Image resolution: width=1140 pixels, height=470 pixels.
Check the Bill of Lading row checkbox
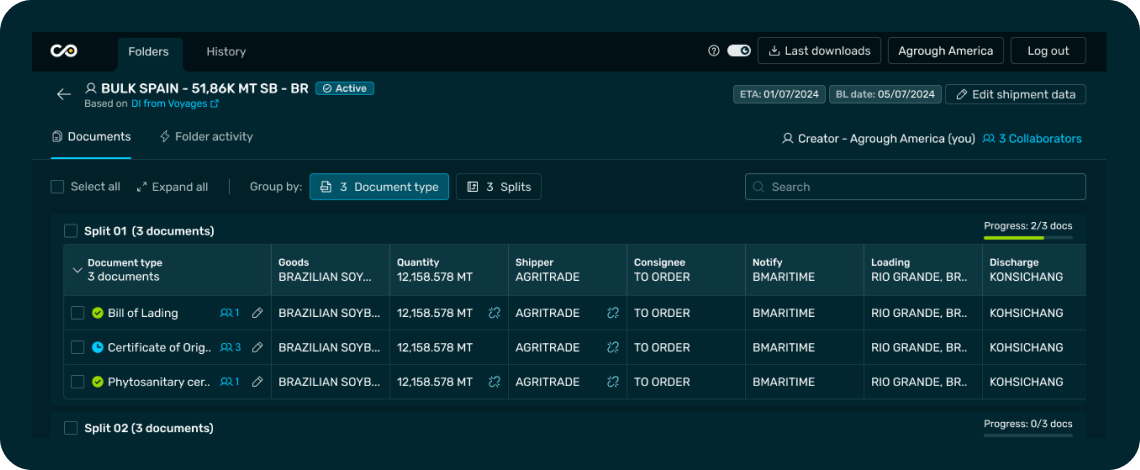77,313
